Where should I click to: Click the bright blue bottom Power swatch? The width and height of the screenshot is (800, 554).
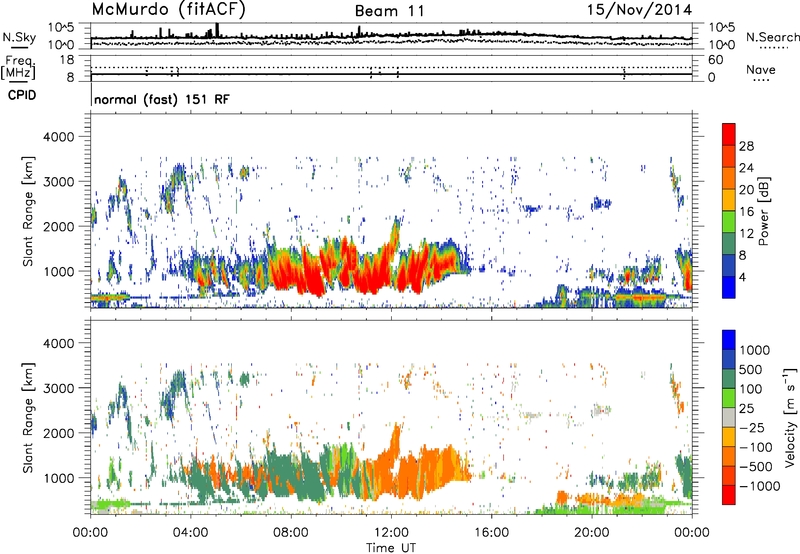tap(729, 287)
